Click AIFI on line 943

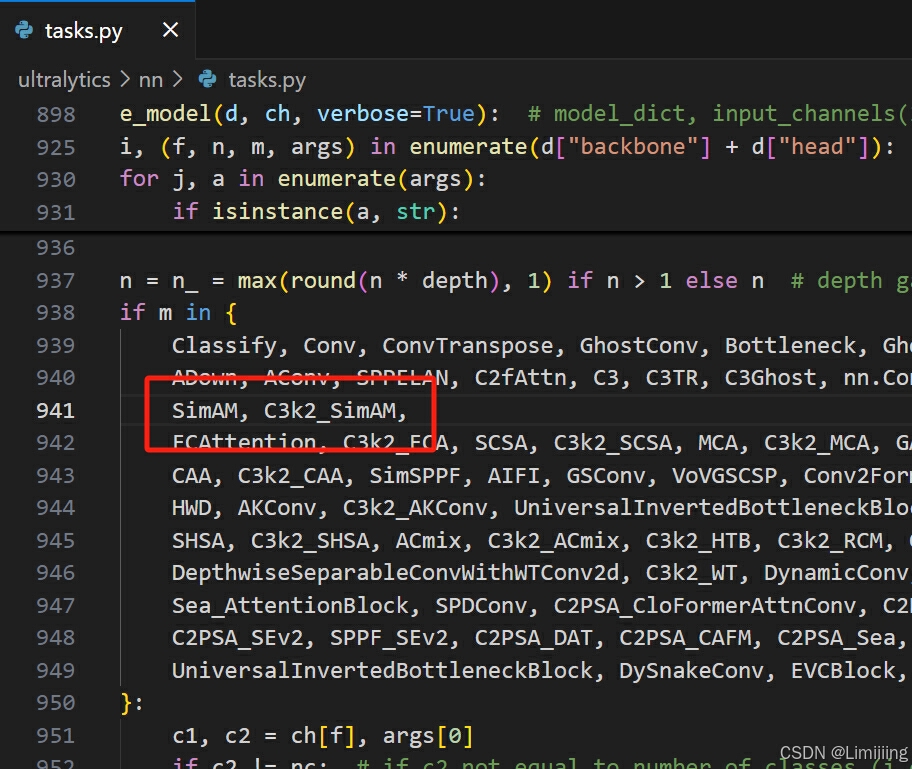[514, 476]
